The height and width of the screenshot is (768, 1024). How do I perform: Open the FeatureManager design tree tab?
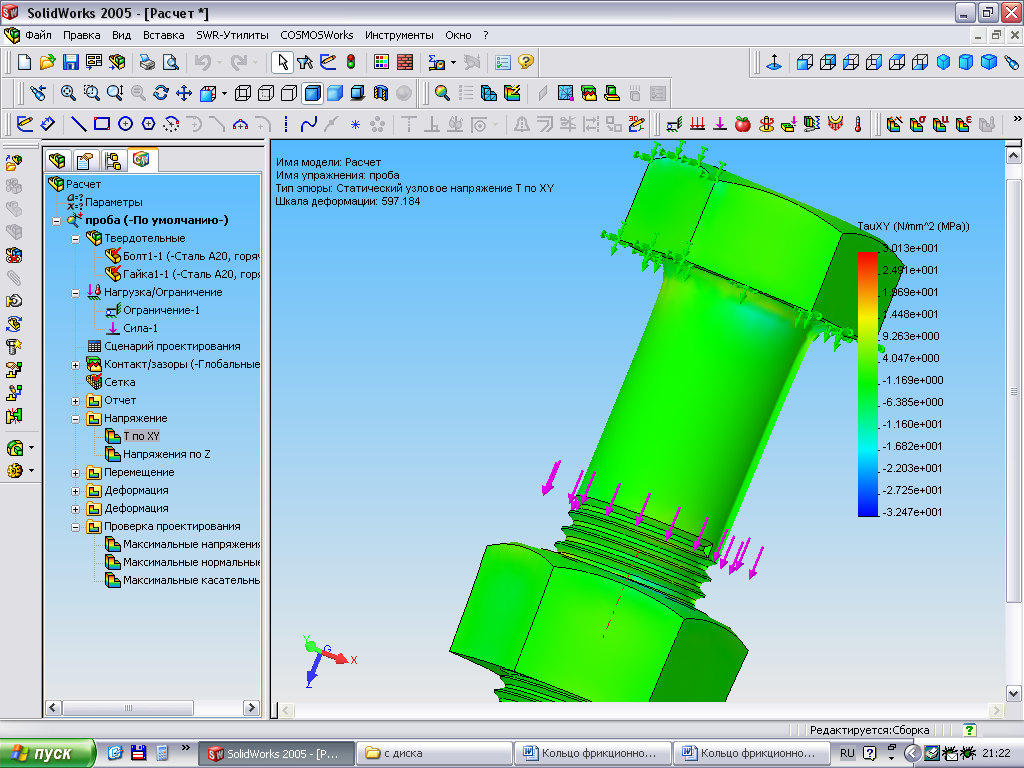point(57,160)
